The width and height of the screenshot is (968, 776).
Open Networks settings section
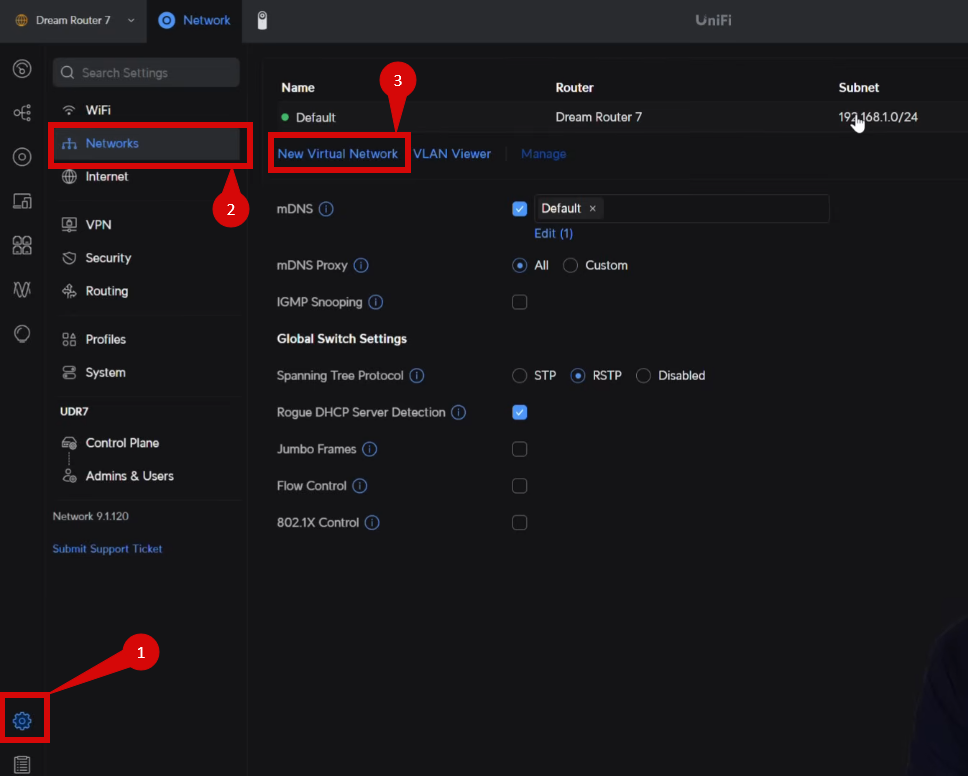click(x=146, y=143)
